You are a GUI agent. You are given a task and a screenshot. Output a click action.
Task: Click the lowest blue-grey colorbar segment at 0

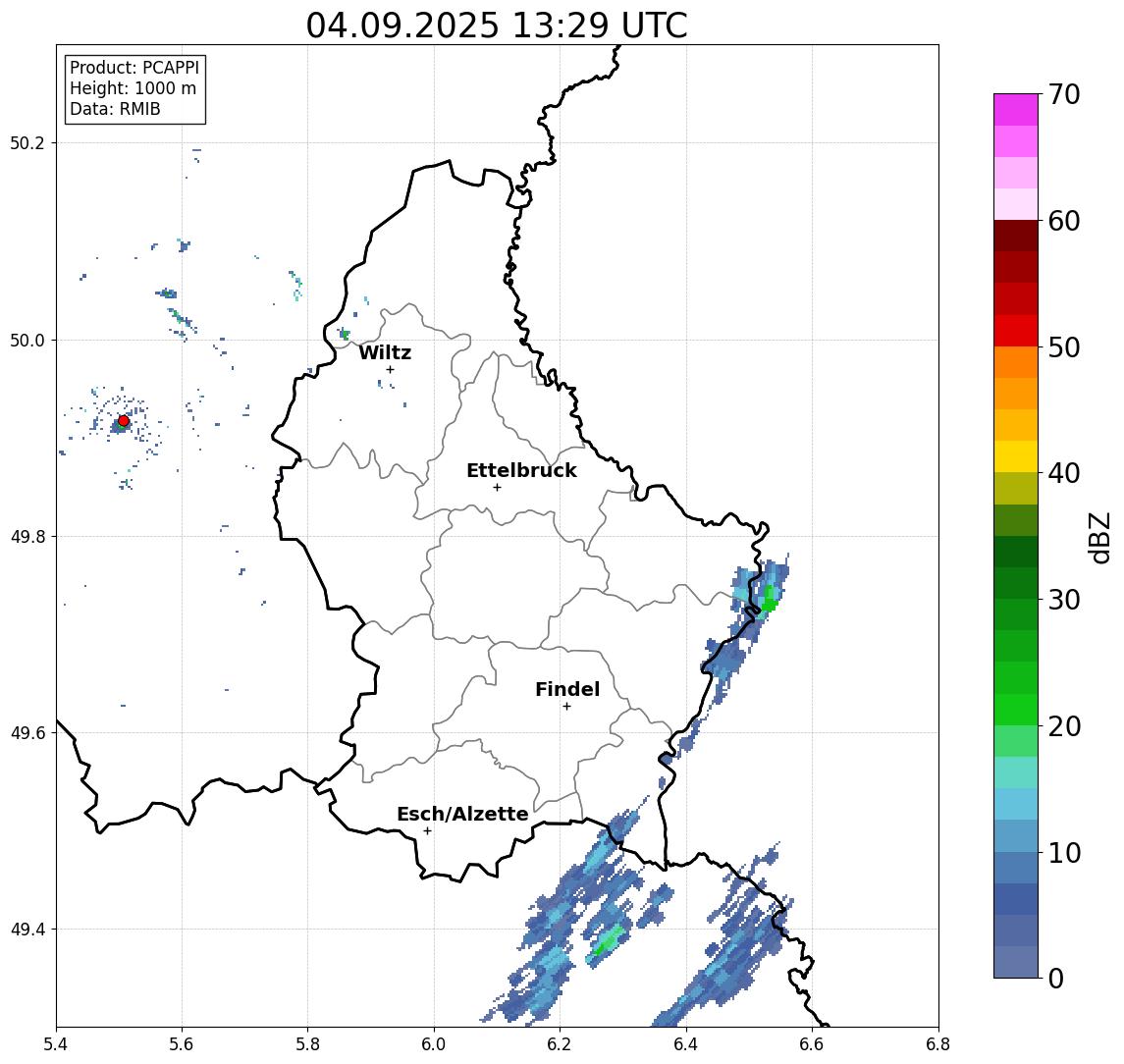tap(1016, 962)
